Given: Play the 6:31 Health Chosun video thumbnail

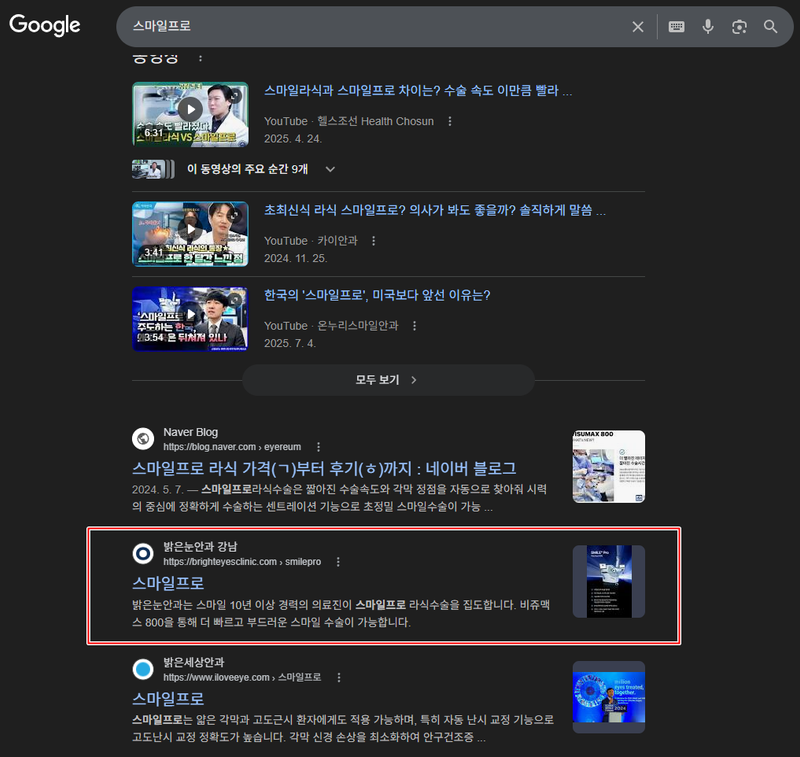Looking at the screenshot, I should (190, 114).
